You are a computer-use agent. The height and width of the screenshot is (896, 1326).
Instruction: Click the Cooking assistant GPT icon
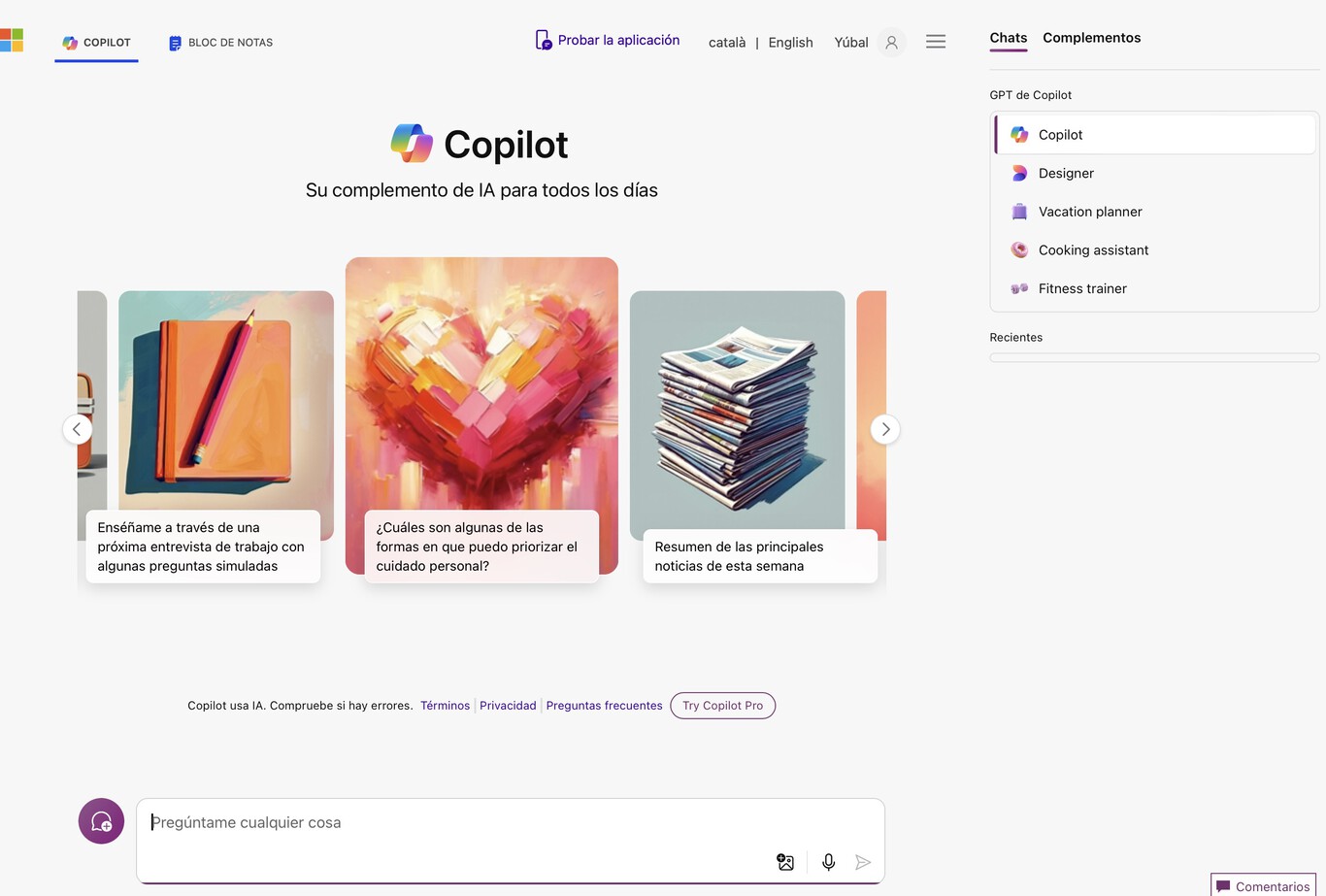click(1019, 249)
